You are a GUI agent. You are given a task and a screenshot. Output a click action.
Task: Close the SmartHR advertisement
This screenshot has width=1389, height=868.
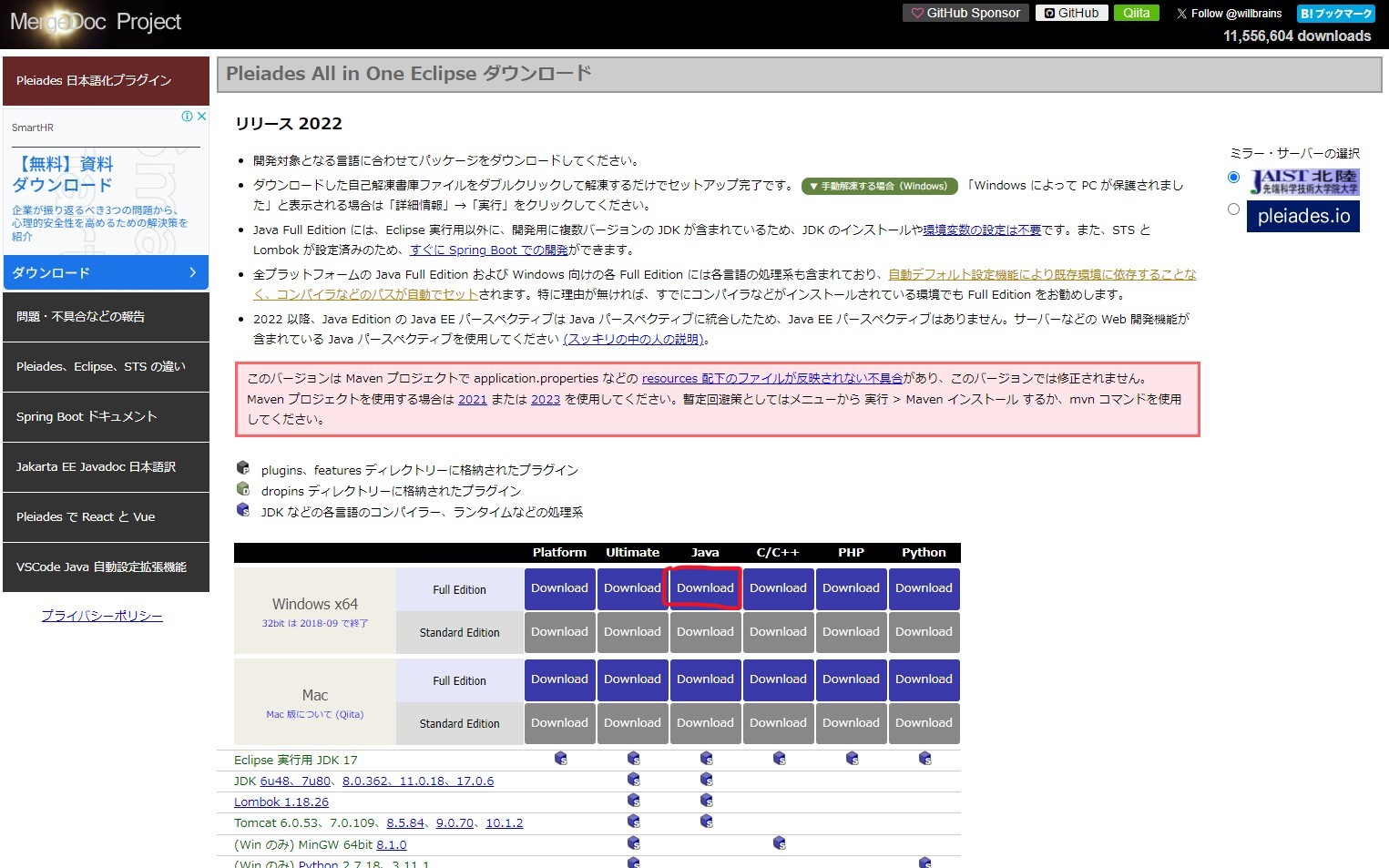point(202,117)
